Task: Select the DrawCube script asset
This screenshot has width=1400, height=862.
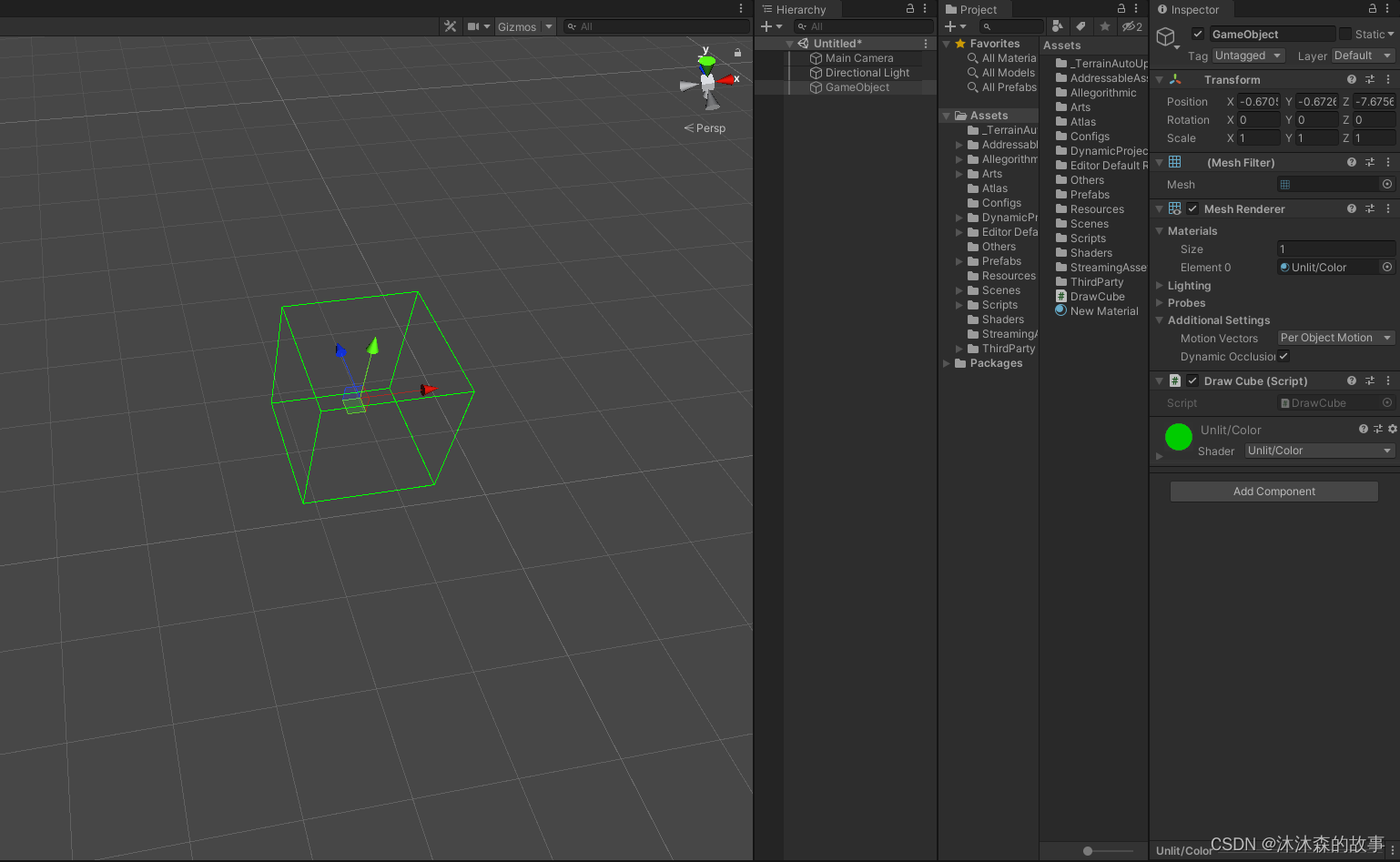Action: [x=1091, y=297]
